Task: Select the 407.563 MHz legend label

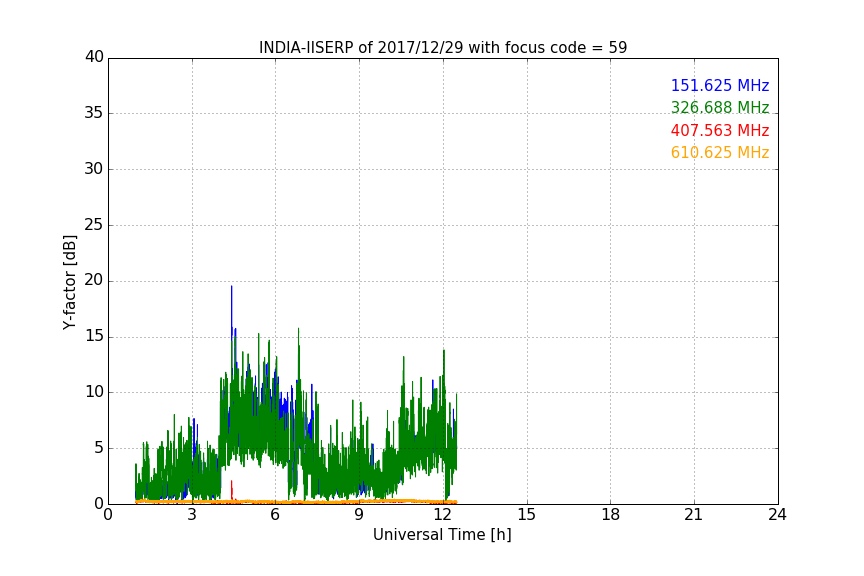Action: (720, 130)
